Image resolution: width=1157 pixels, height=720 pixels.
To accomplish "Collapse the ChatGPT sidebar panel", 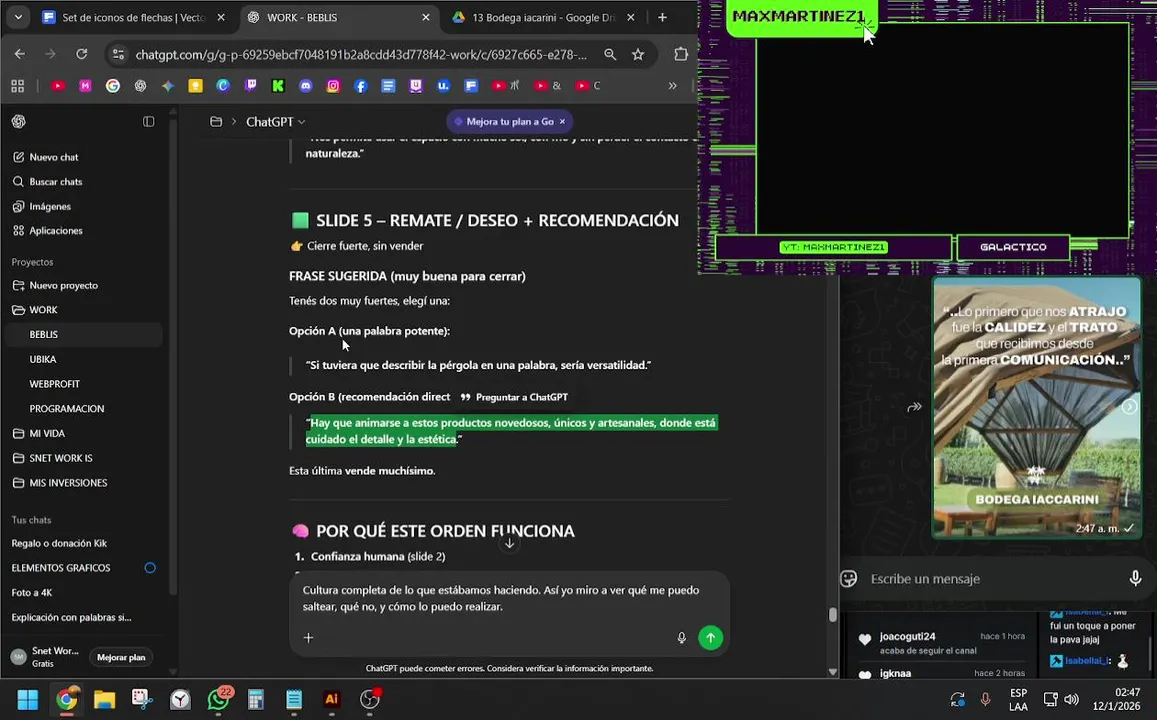I will (x=148, y=122).
